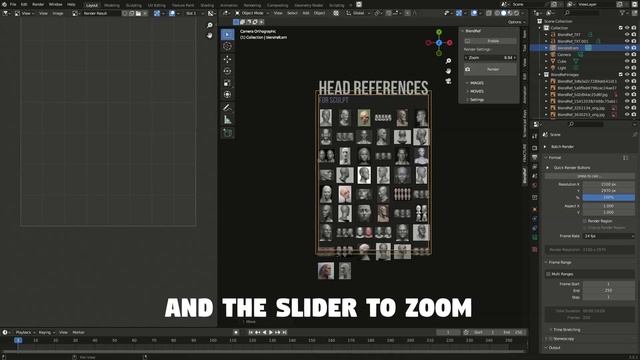The width and height of the screenshot is (640, 360).
Task: Select the Select Box tool
Action: 227,34
